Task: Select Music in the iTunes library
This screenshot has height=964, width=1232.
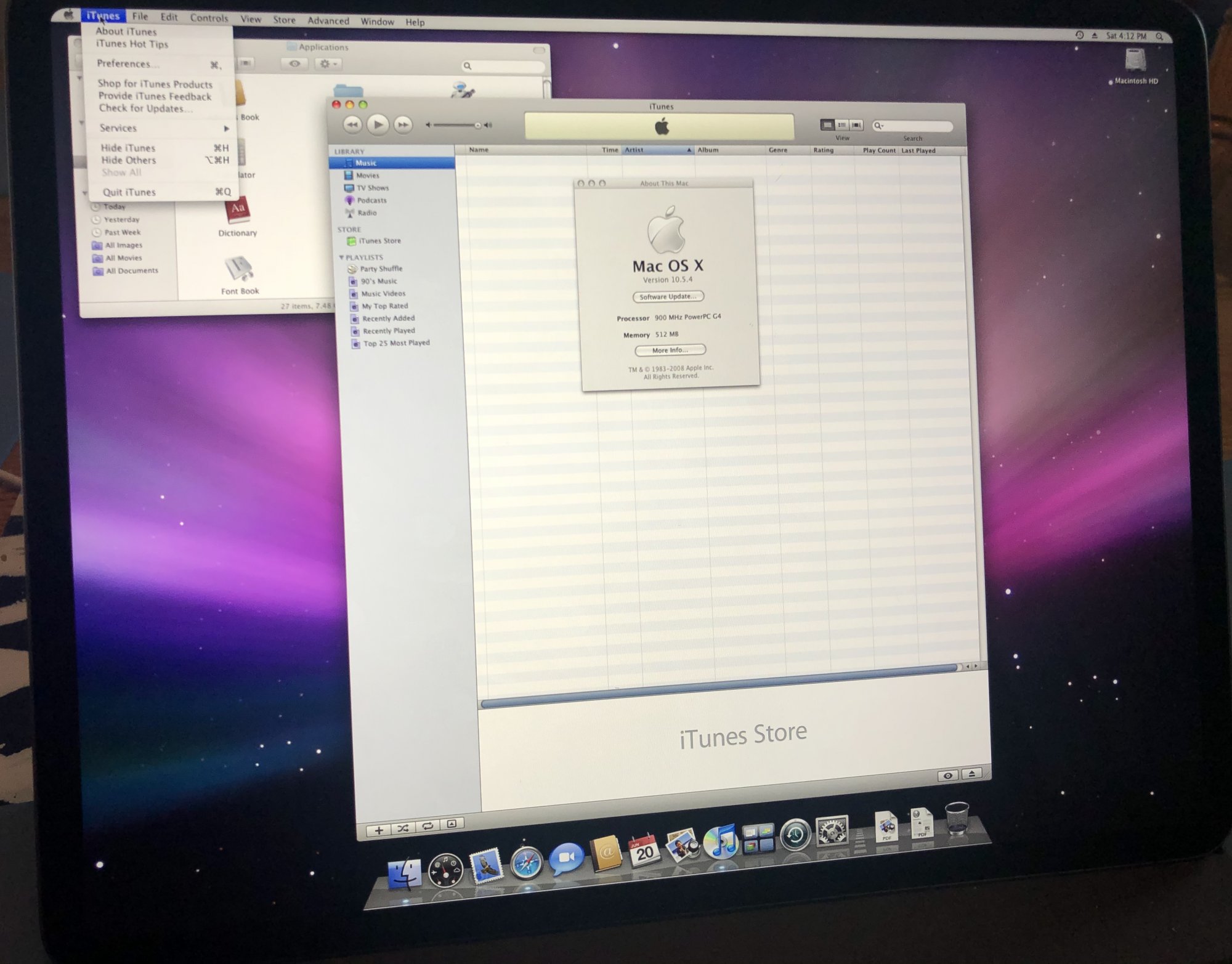Action: [392, 163]
